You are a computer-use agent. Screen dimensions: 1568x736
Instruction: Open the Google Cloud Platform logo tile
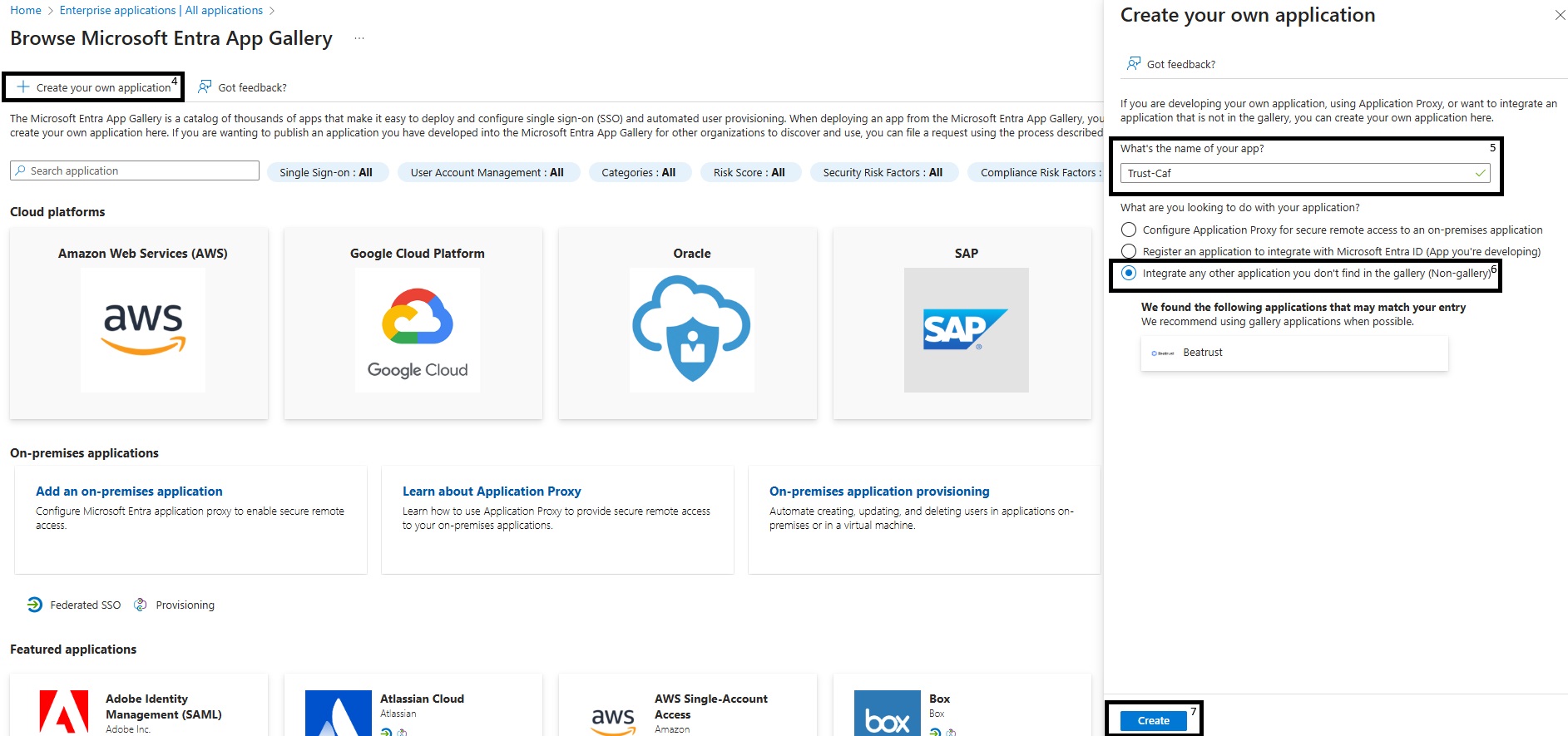coord(418,330)
